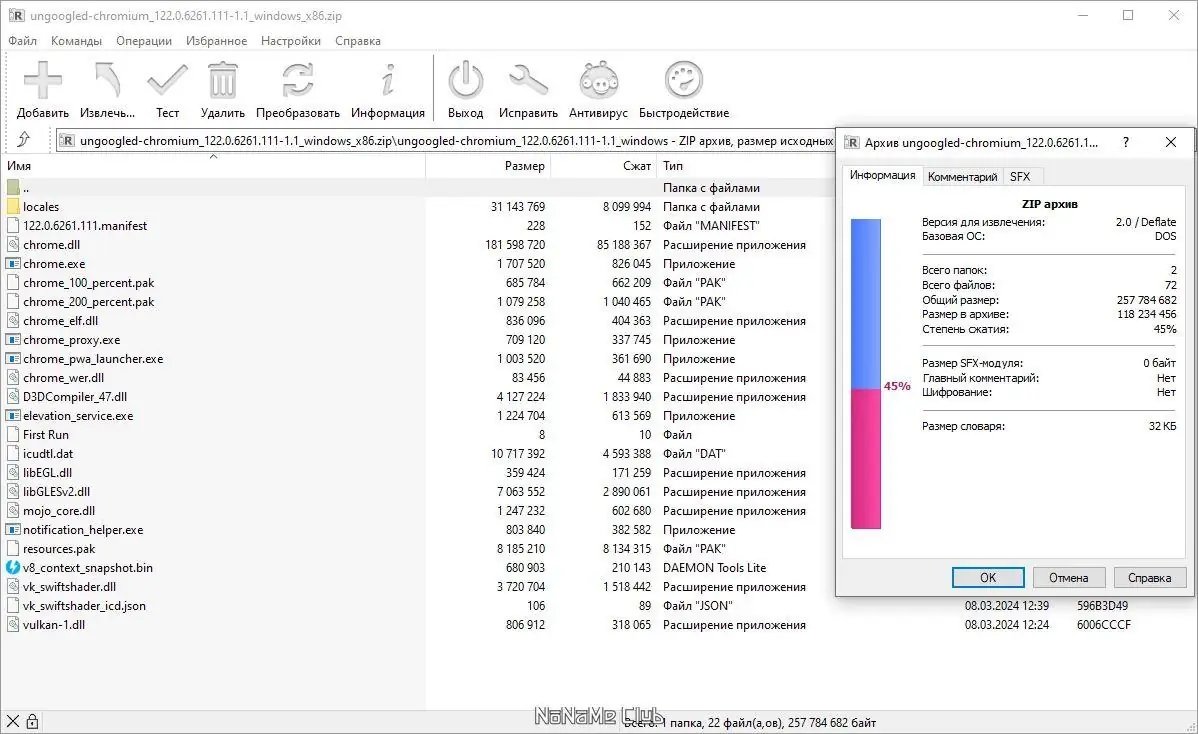
Task: Click the help question mark in dialog
Action: click(1125, 142)
